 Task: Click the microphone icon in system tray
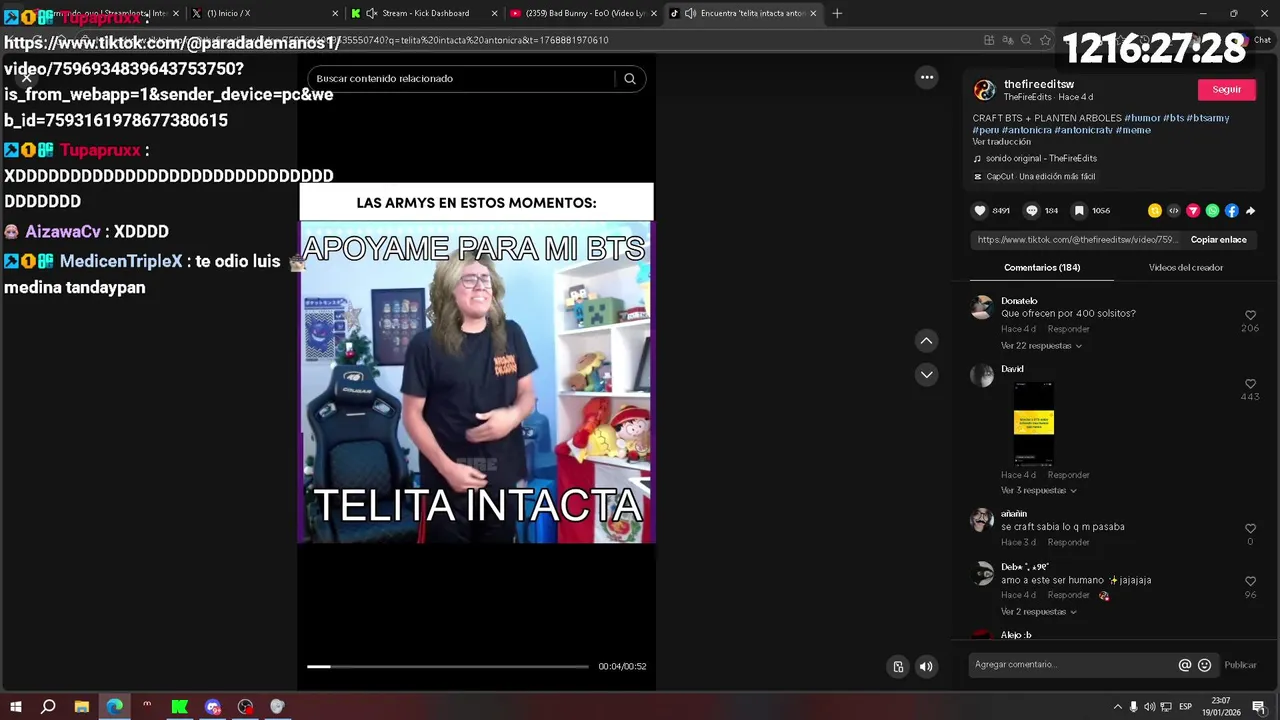pyautogui.click(x=1133, y=707)
